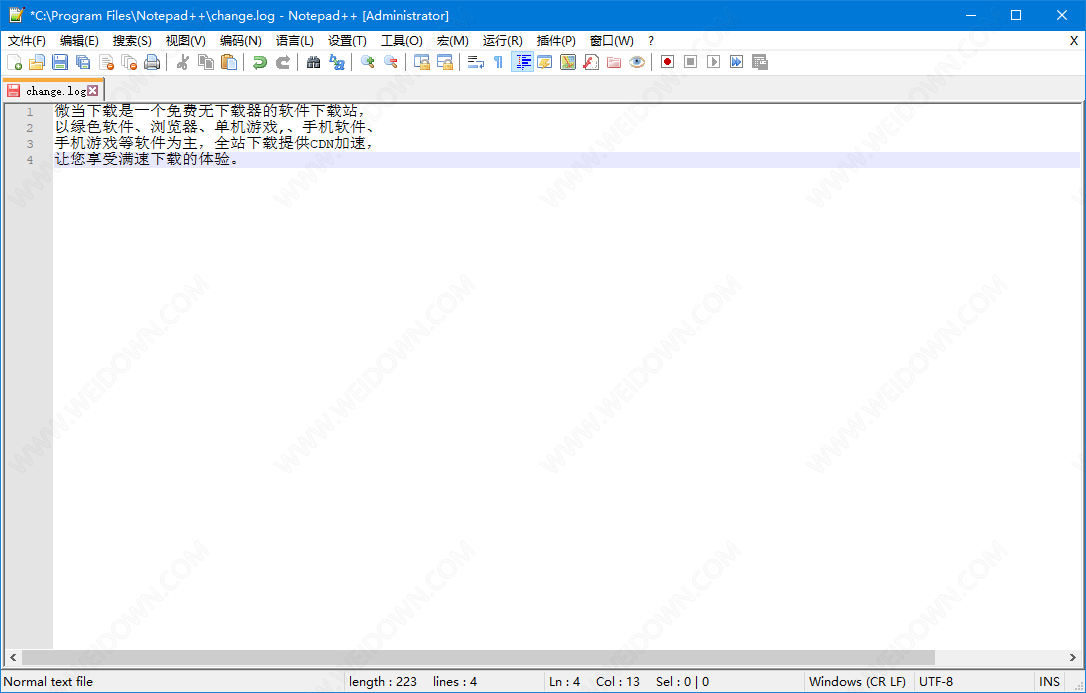The width and height of the screenshot is (1086, 693).
Task: Click UTF-8 encoding in status bar
Action: pyautogui.click(x=936, y=682)
